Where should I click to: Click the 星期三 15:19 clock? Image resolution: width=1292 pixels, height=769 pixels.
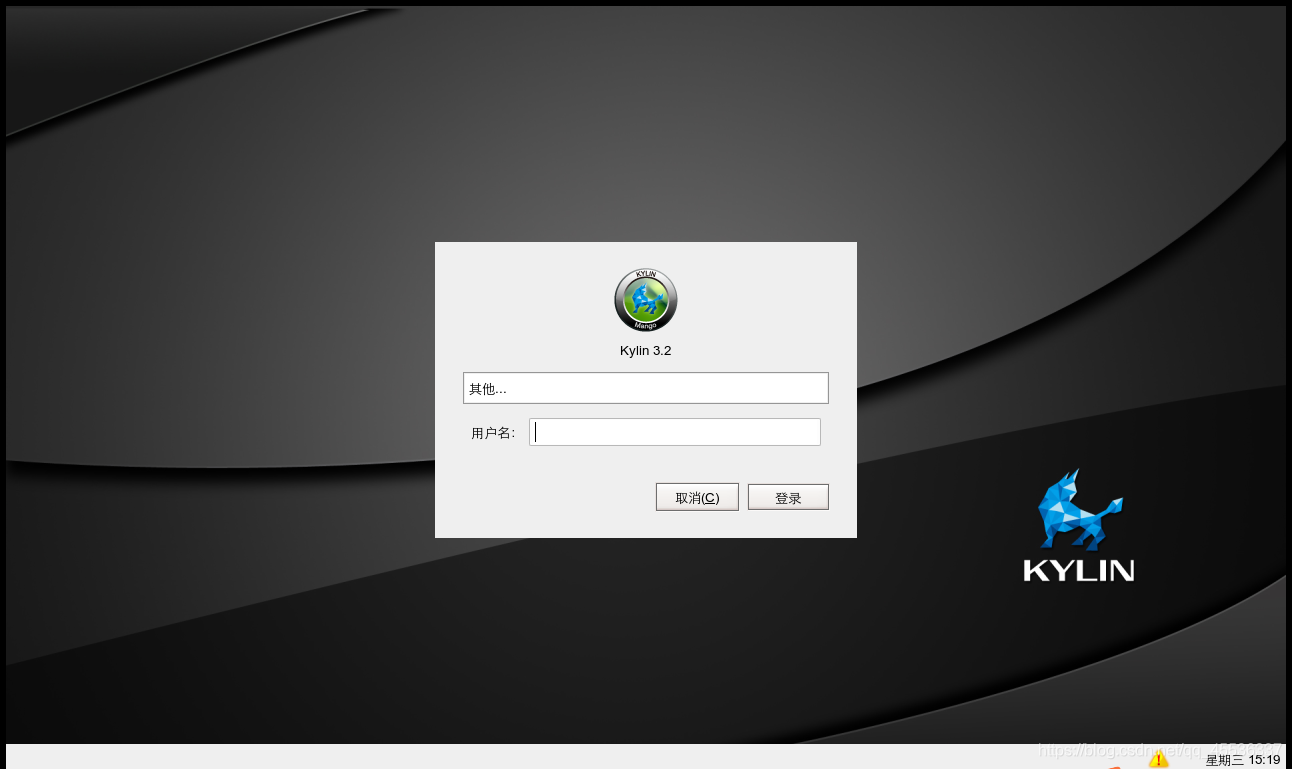1243,760
